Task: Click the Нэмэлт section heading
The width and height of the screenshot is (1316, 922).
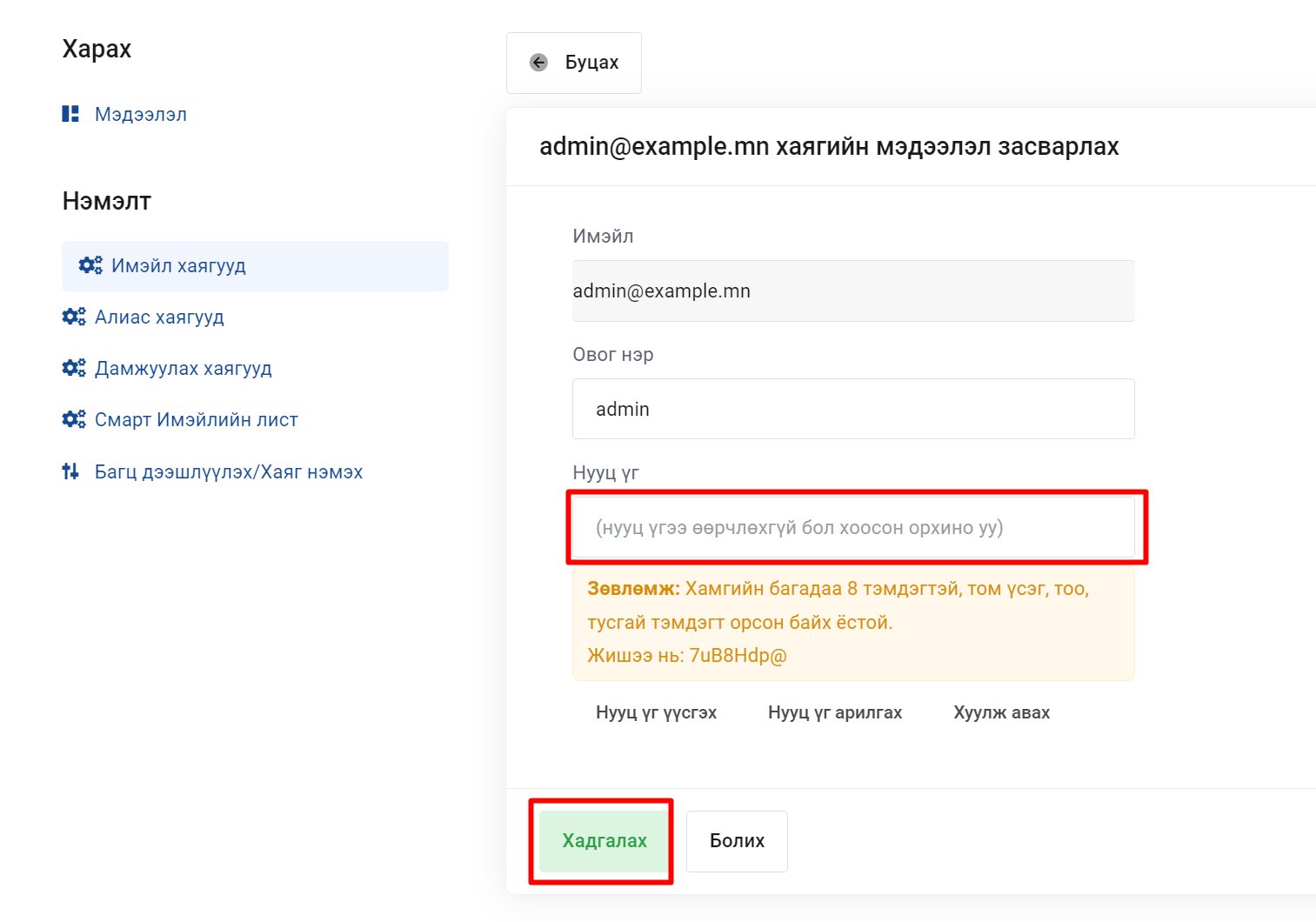Action: click(x=107, y=201)
